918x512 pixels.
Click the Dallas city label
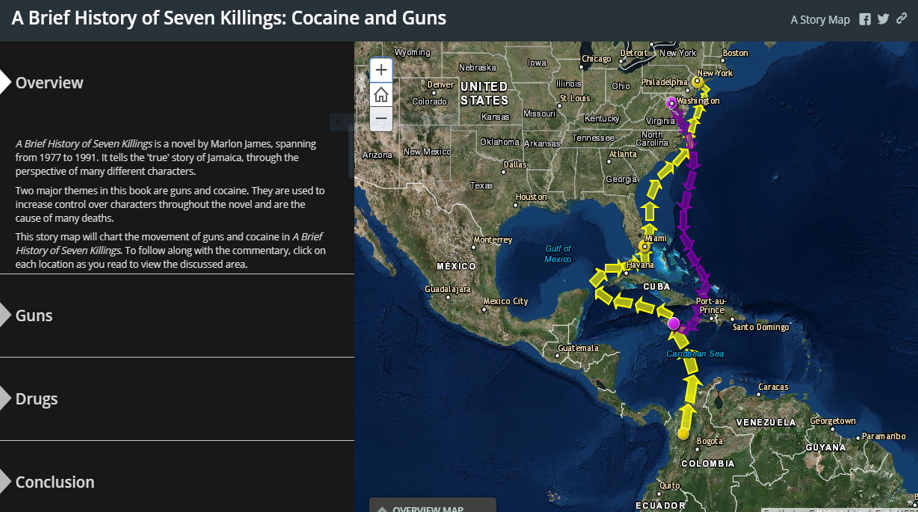(515, 164)
